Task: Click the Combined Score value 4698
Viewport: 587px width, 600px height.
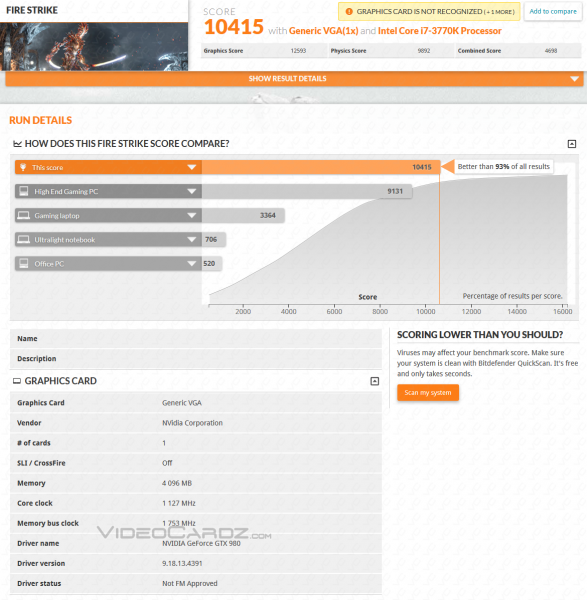Action: point(551,51)
